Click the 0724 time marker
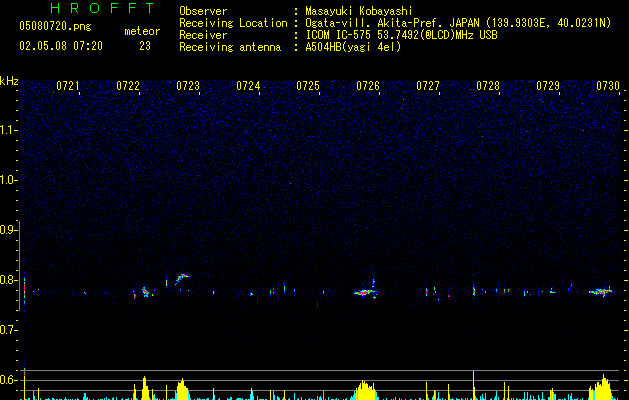The height and width of the screenshot is (400, 629). [x=248, y=86]
